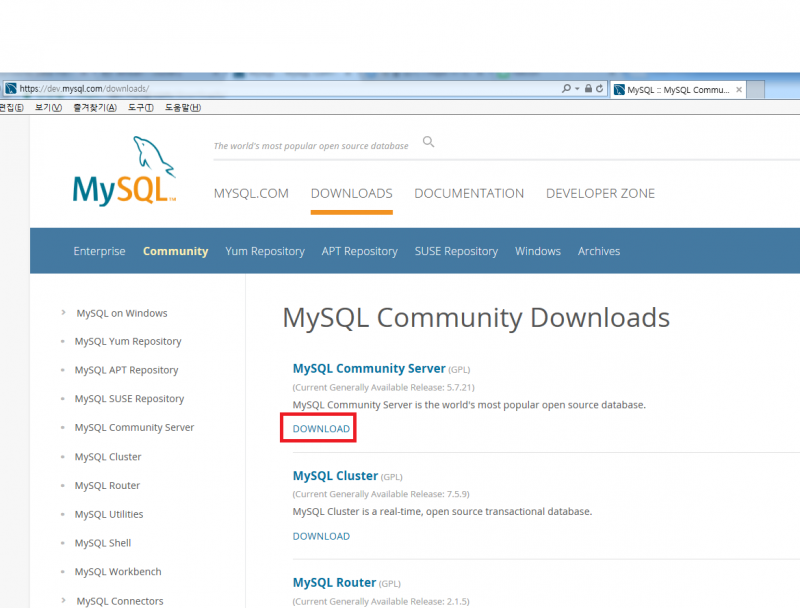
Task: Open MySQL Workbench sidebar link
Action: (118, 572)
